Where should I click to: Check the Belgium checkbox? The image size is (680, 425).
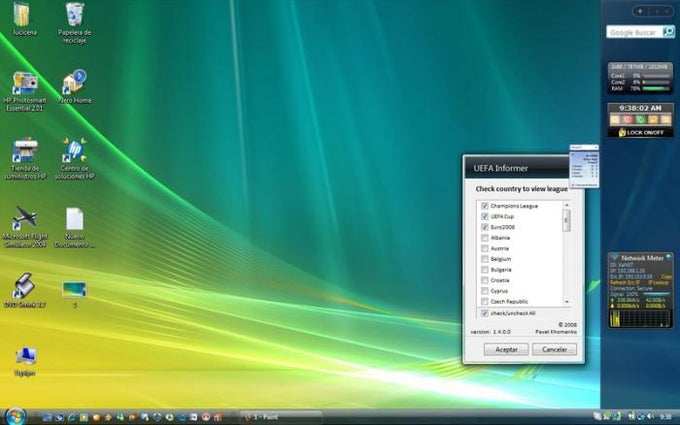[485, 259]
